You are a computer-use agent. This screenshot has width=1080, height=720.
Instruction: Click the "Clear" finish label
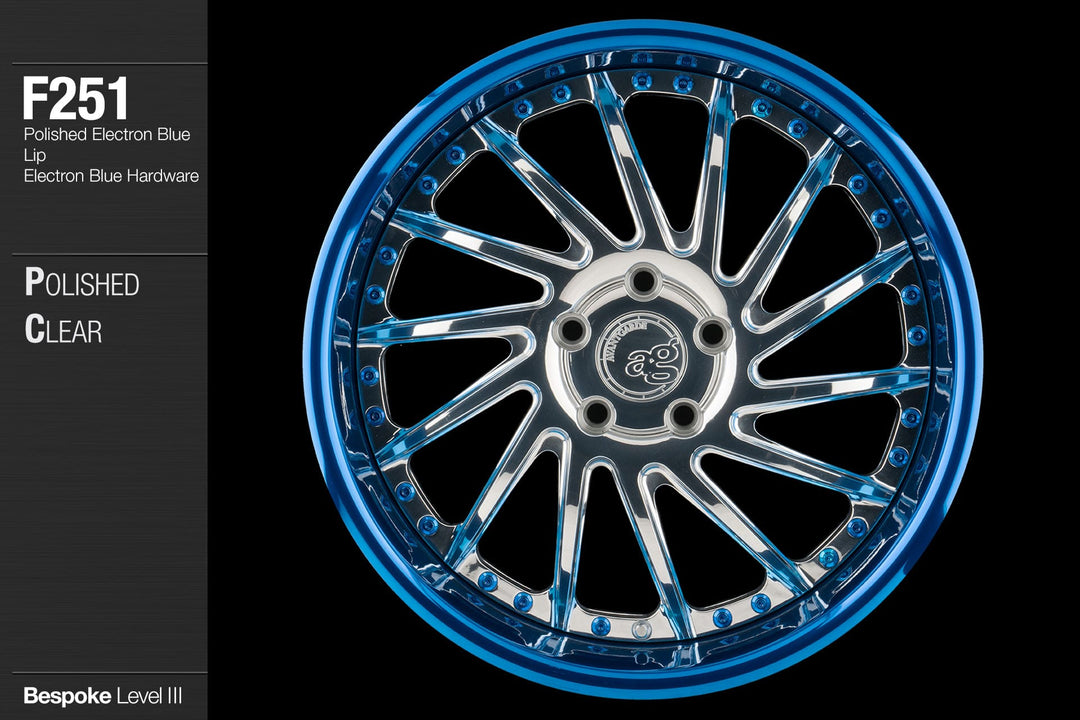pyautogui.click(x=63, y=330)
